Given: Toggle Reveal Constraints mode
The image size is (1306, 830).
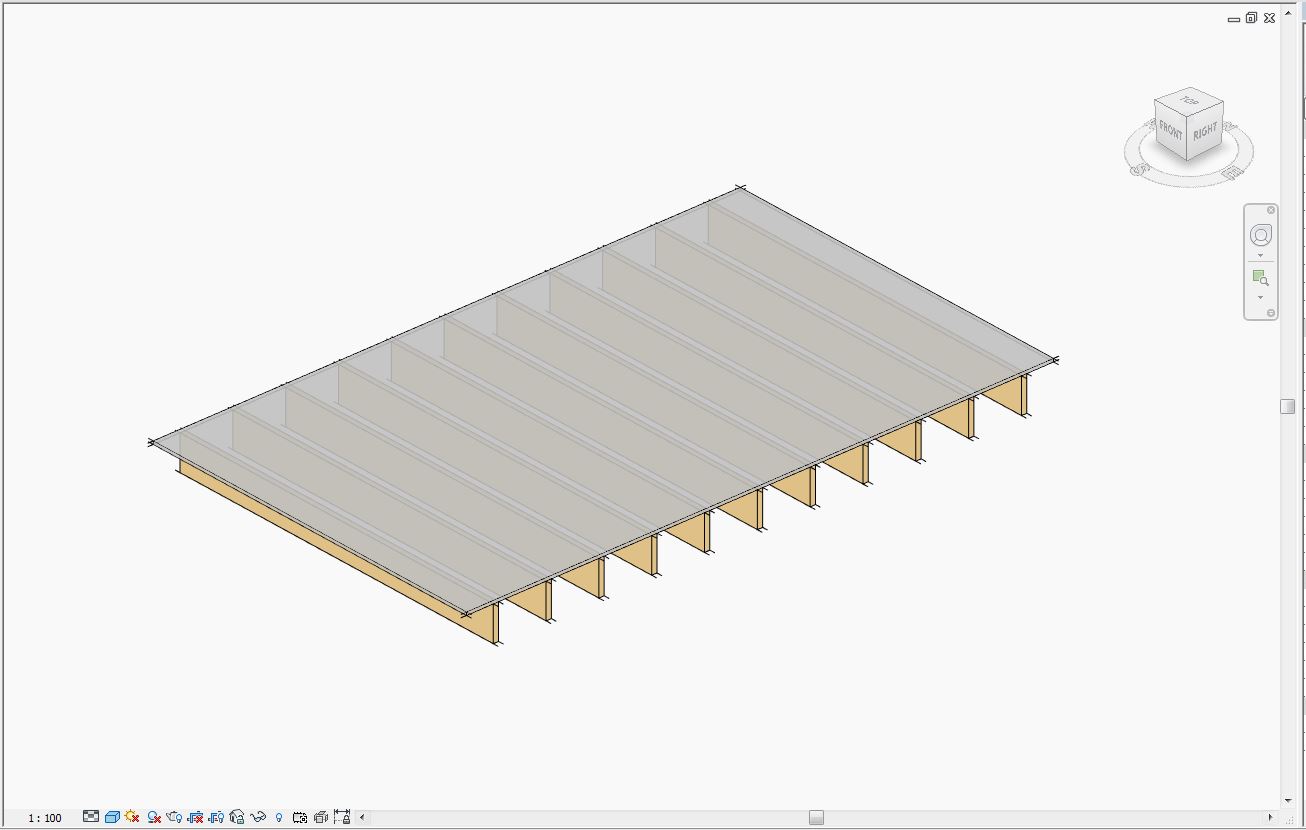Looking at the screenshot, I should pos(343,817).
